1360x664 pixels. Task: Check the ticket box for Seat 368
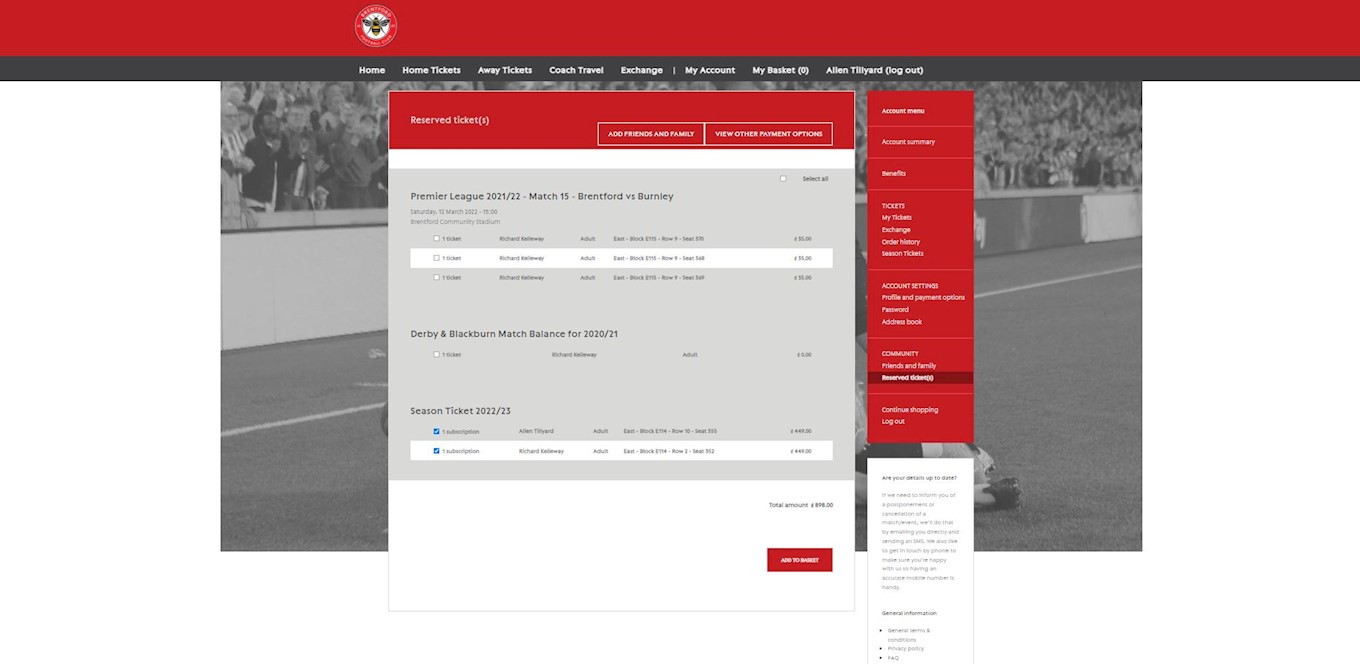(x=436, y=258)
